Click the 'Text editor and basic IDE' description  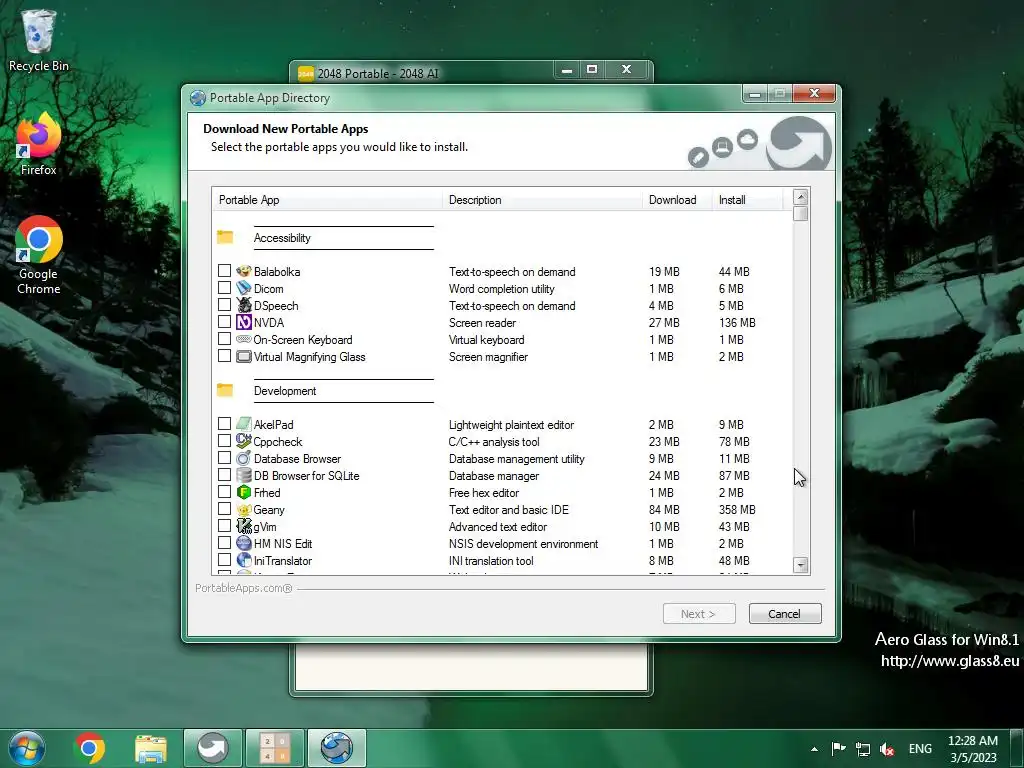509,509
